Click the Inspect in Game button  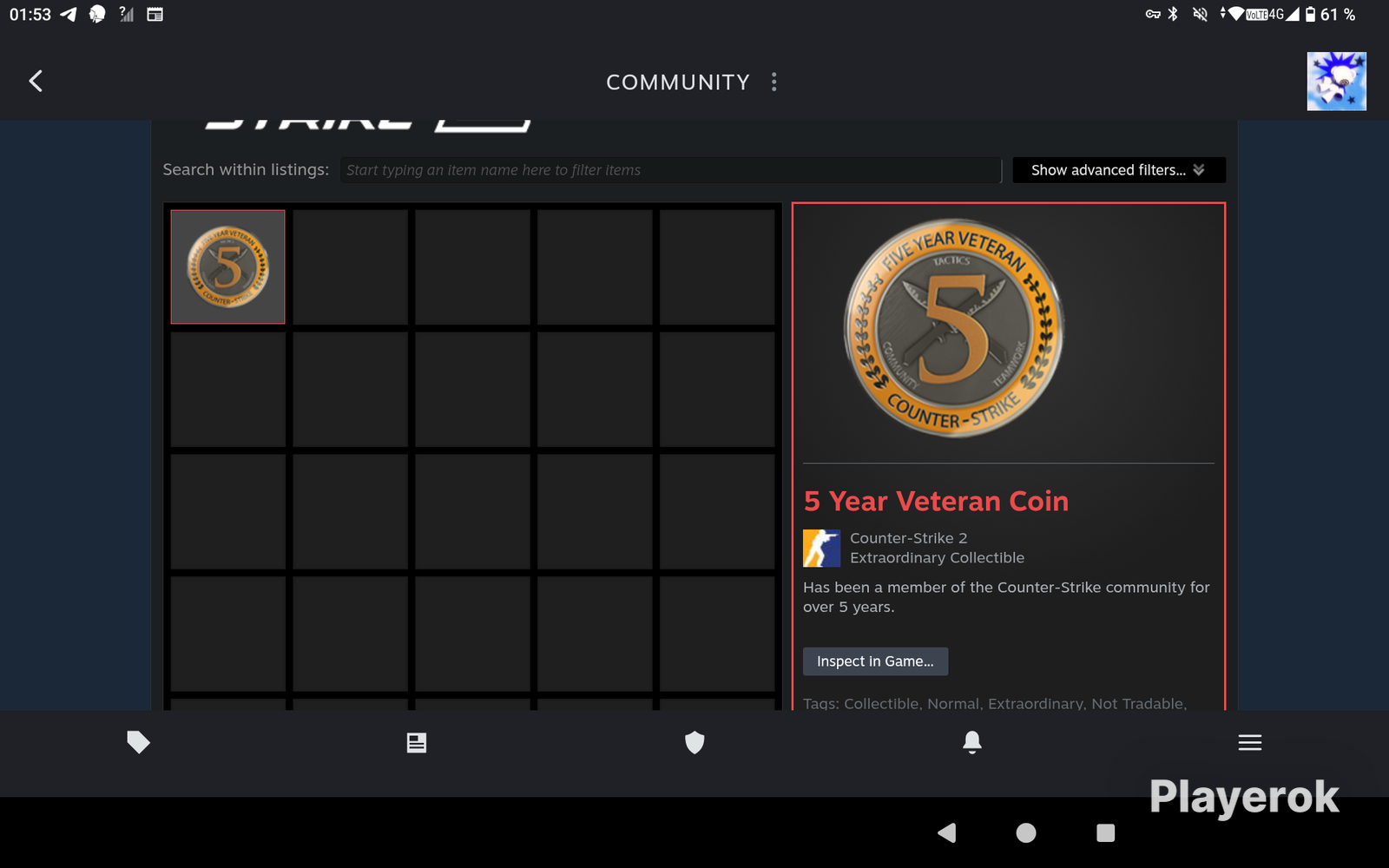[875, 661]
